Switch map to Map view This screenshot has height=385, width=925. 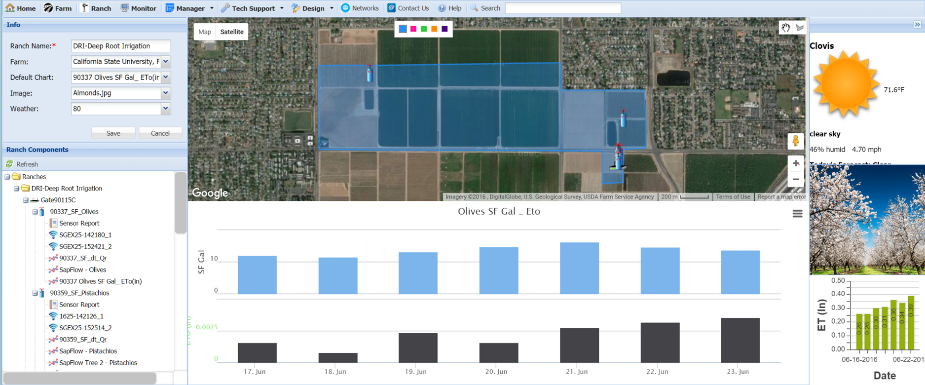tap(205, 32)
